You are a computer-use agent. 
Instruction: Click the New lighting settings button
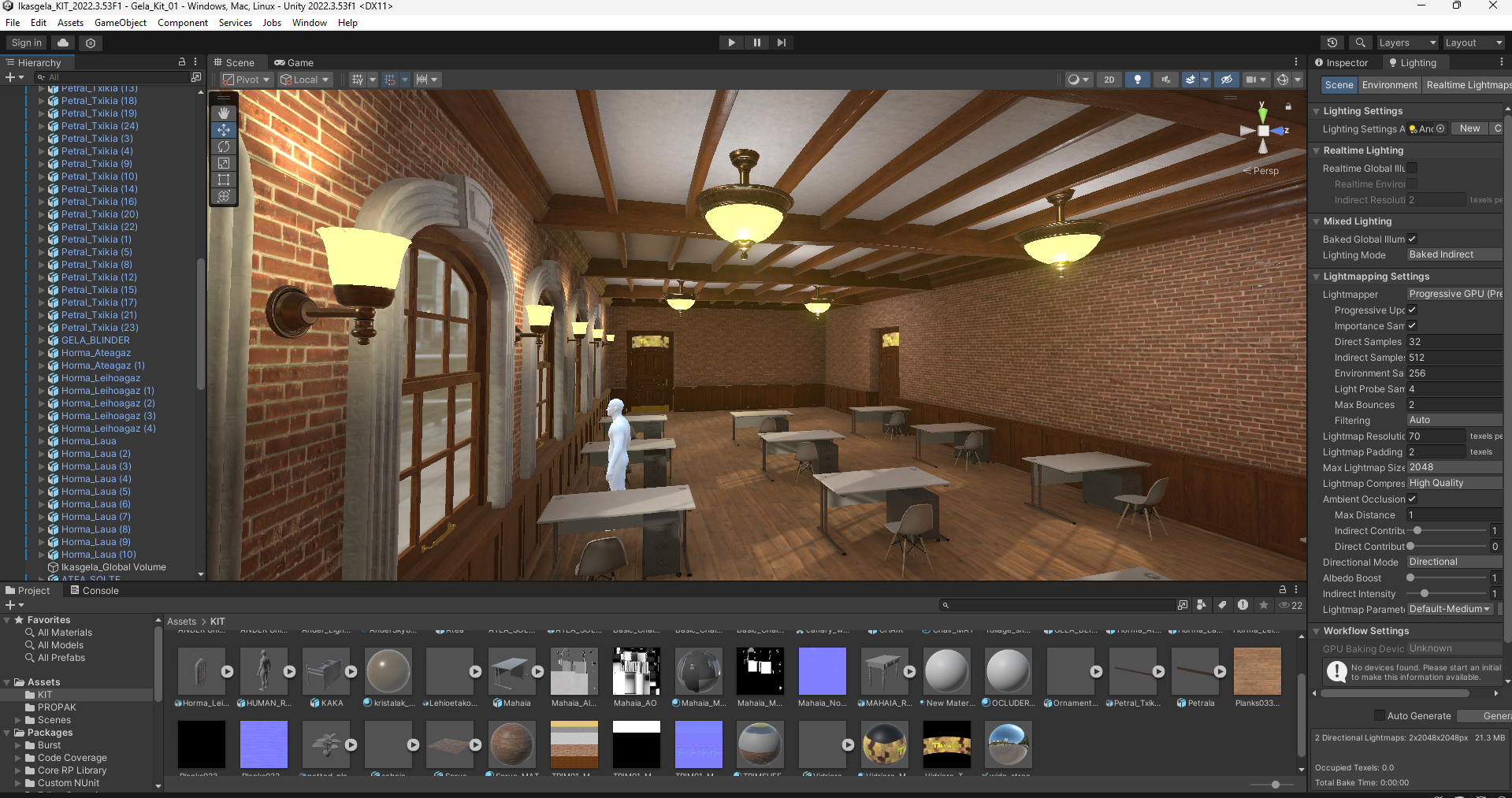click(x=1469, y=128)
